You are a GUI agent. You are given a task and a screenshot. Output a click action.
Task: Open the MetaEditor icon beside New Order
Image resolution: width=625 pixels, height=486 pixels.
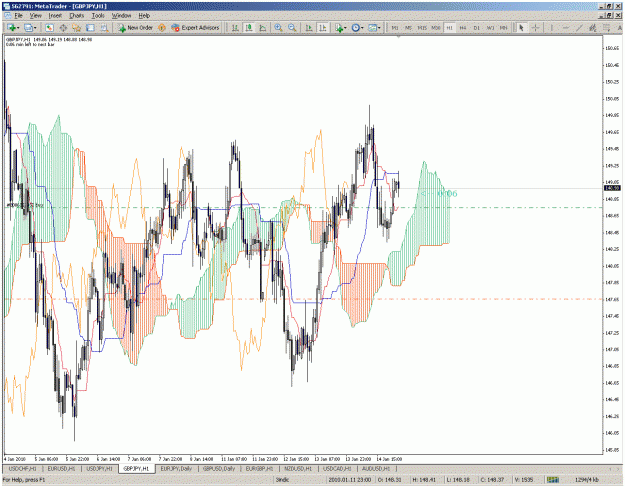161,28
